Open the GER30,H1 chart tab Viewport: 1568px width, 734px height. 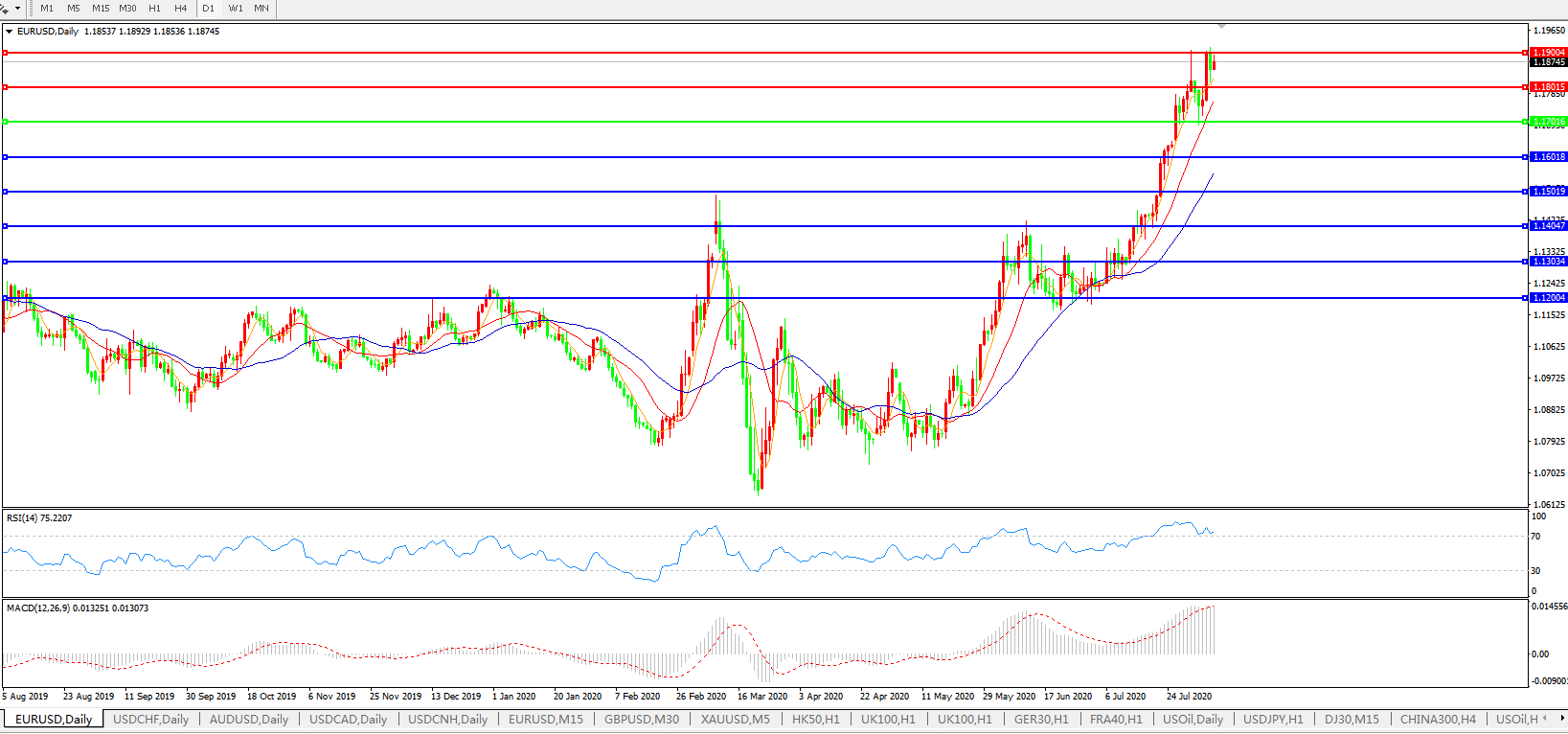click(1041, 720)
